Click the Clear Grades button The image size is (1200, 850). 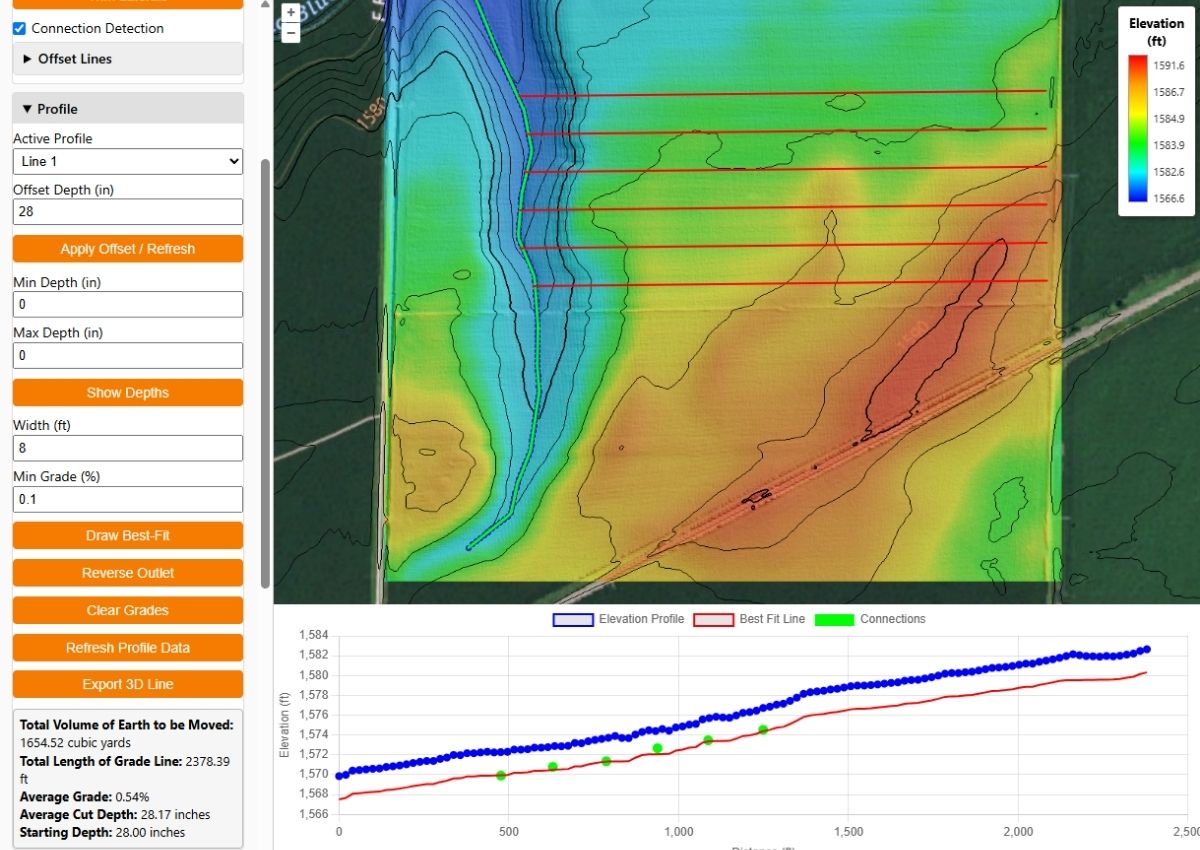(x=128, y=610)
